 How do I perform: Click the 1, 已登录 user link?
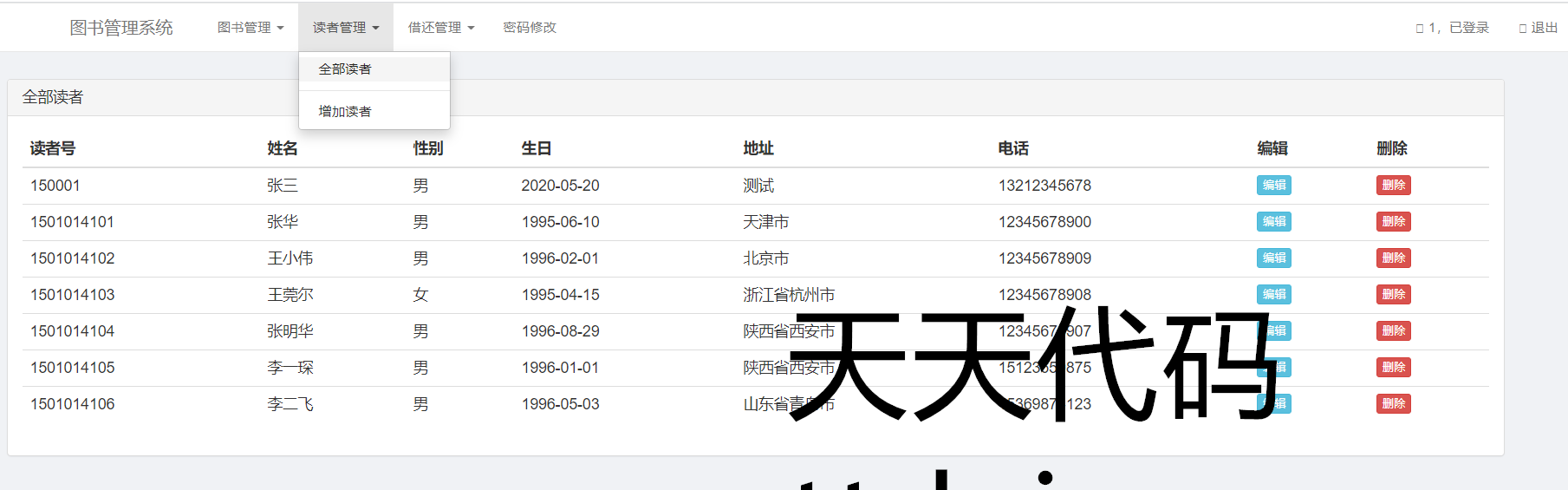click(1453, 28)
